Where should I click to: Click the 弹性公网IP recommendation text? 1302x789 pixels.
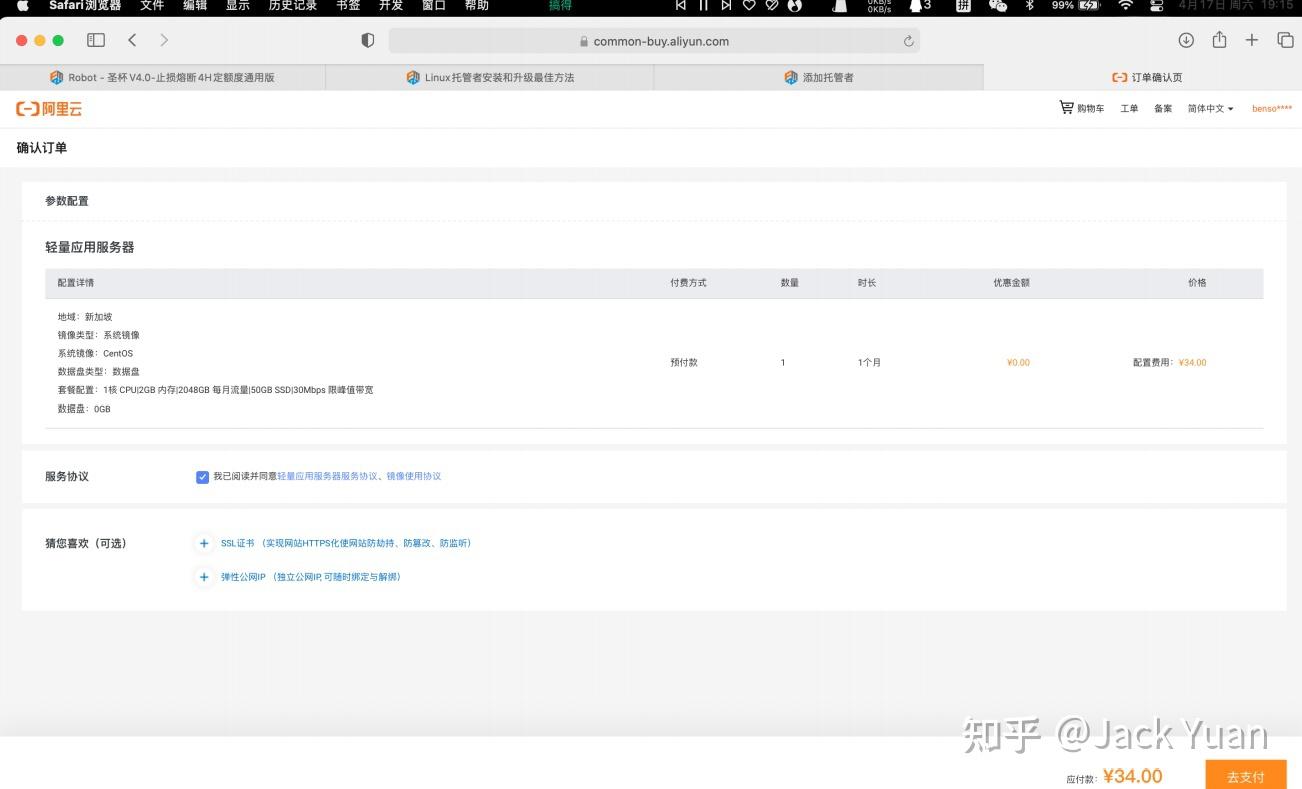pos(311,577)
